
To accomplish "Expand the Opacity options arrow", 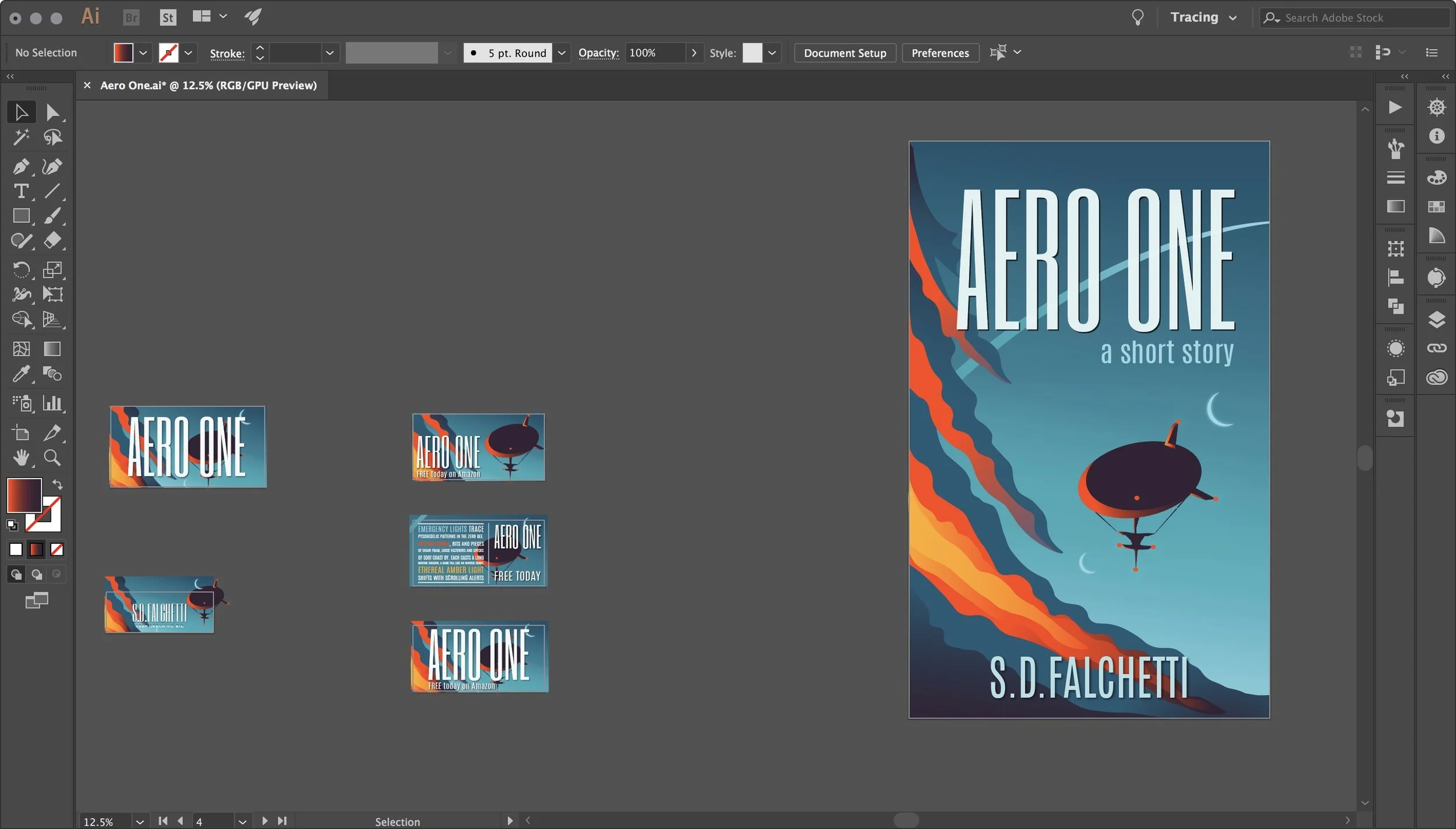I will [694, 53].
